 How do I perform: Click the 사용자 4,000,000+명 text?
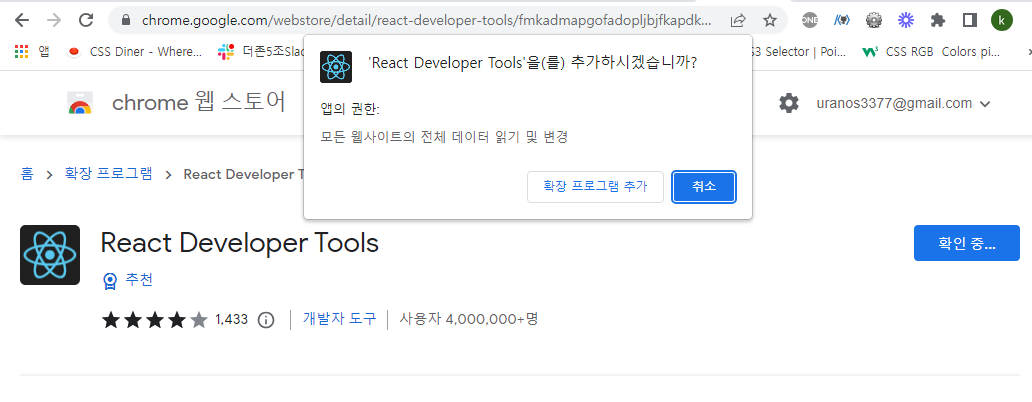tap(469, 319)
